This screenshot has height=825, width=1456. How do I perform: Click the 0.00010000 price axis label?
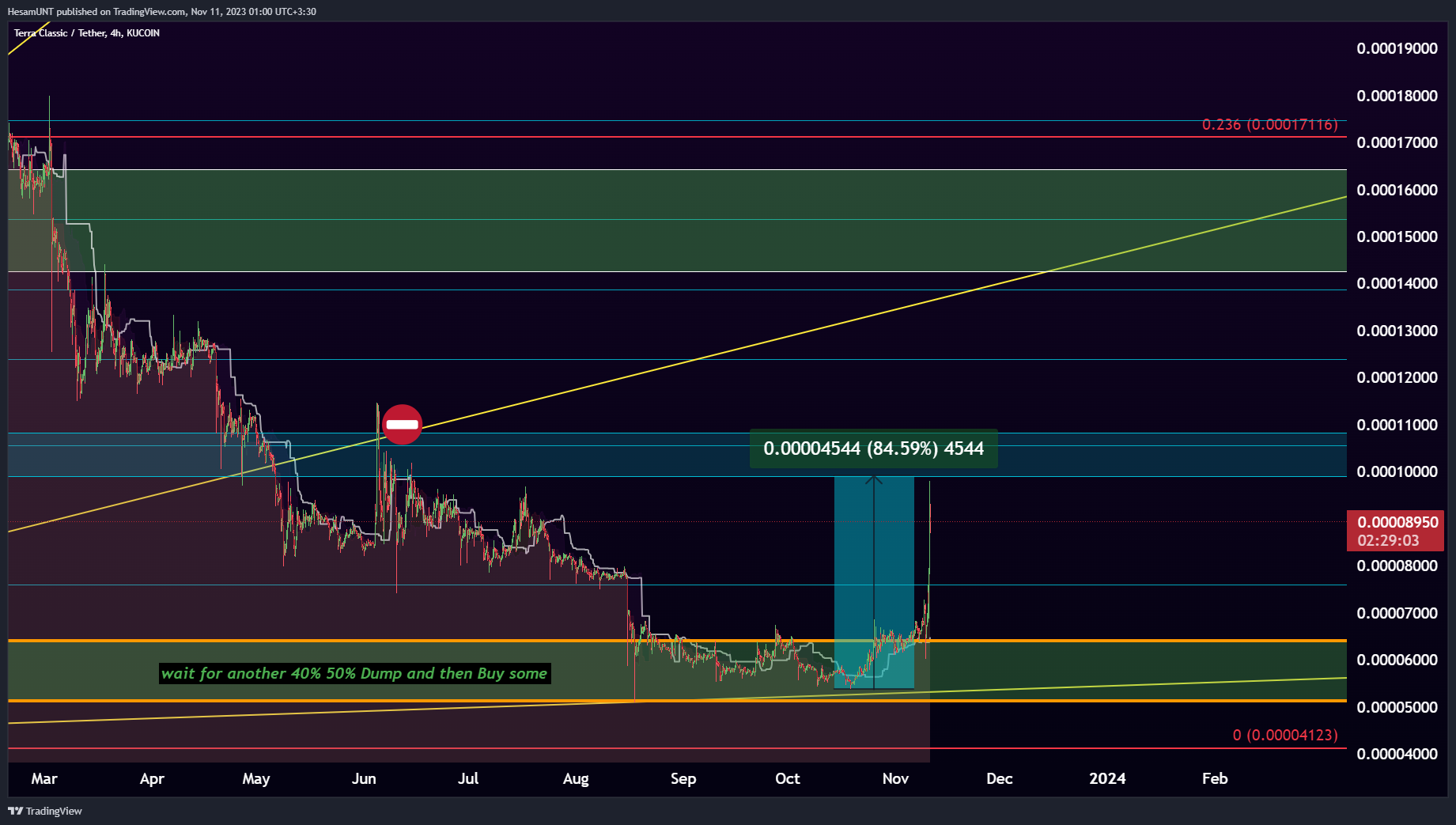tap(1397, 471)
